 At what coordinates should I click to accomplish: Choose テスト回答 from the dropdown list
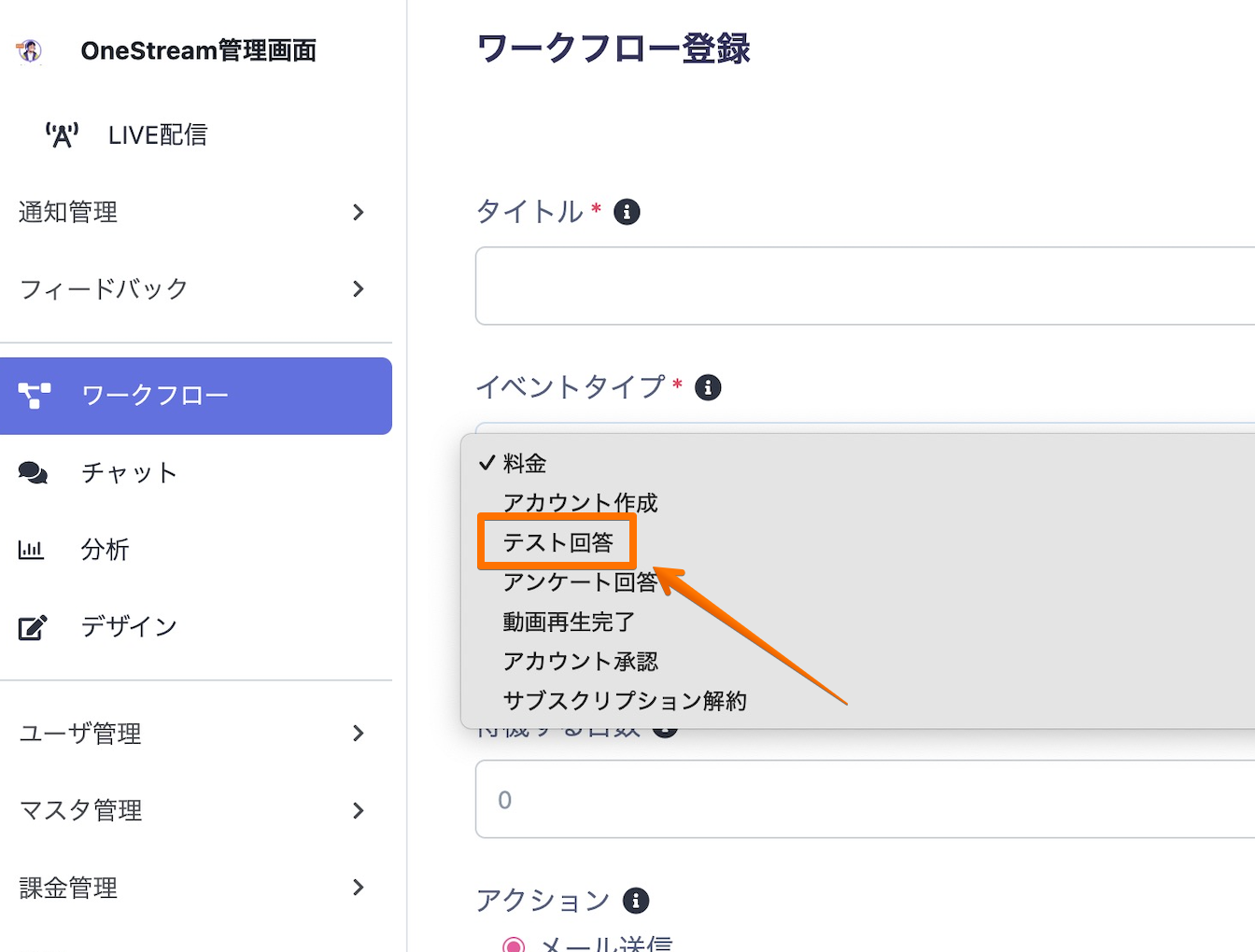point(557,542)
